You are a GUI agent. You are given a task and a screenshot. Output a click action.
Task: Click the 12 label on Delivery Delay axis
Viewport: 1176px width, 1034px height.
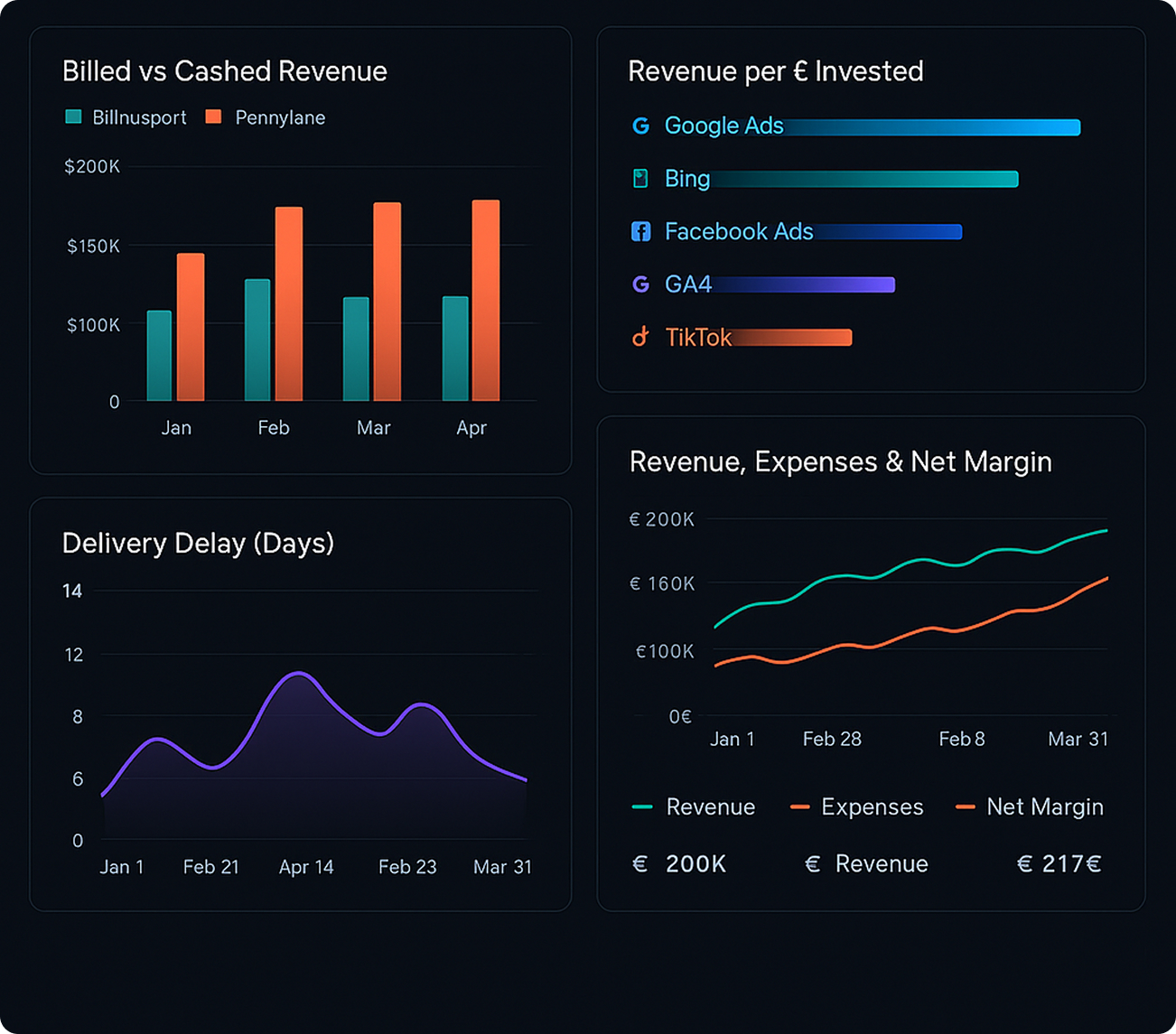(74, 655)
